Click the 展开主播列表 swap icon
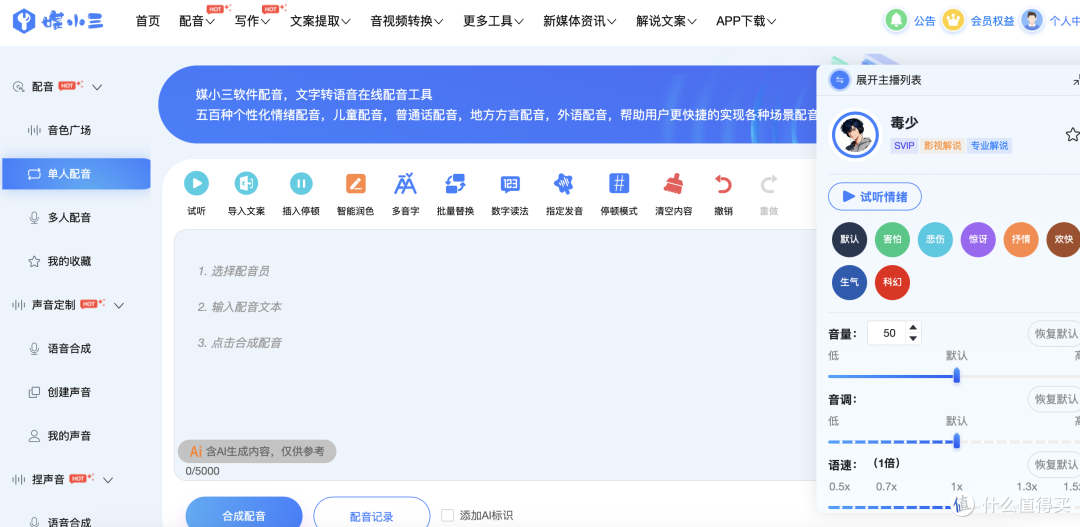 (x=839, y=80)
